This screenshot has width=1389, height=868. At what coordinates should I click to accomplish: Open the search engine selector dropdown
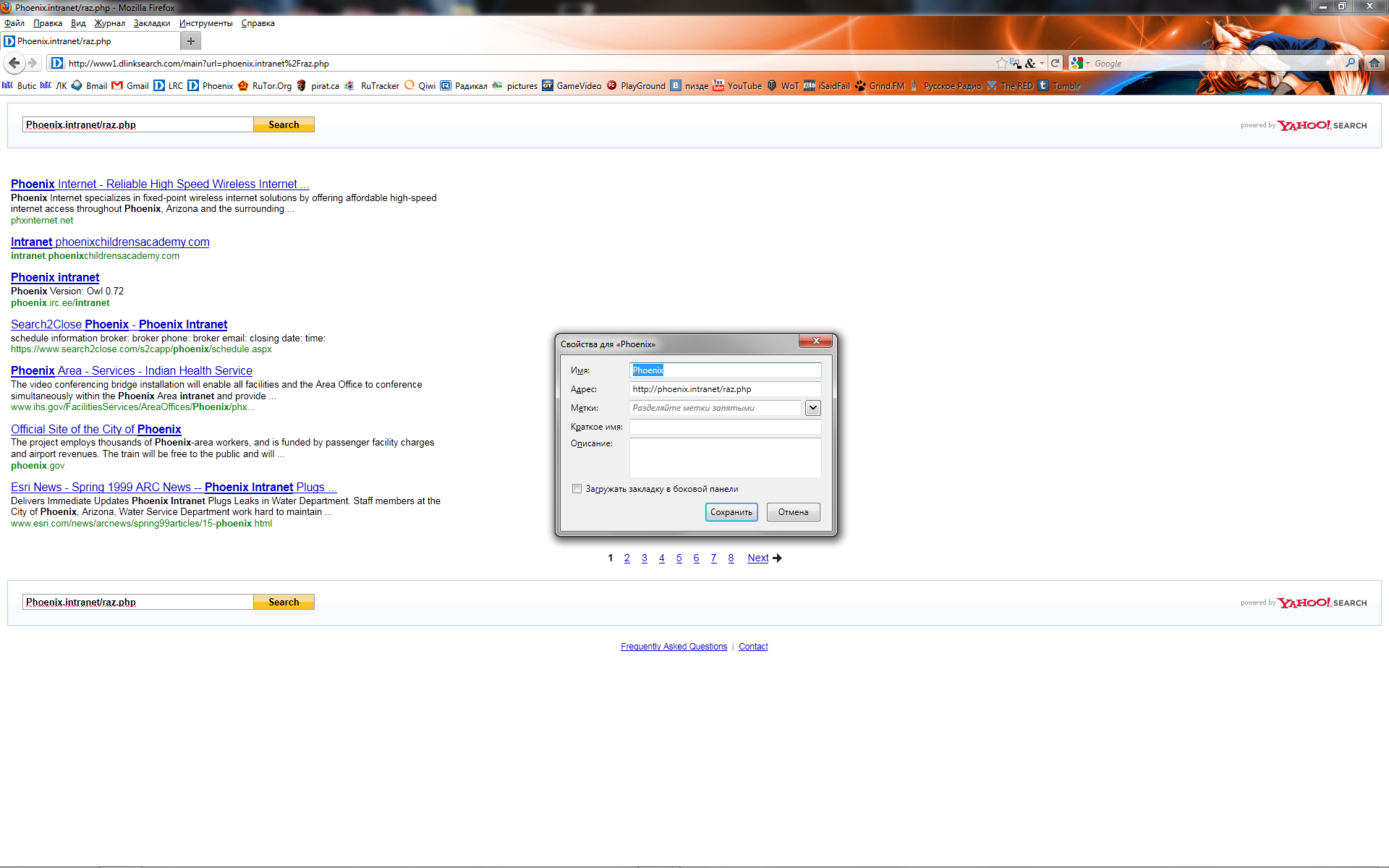point(1080,63)
